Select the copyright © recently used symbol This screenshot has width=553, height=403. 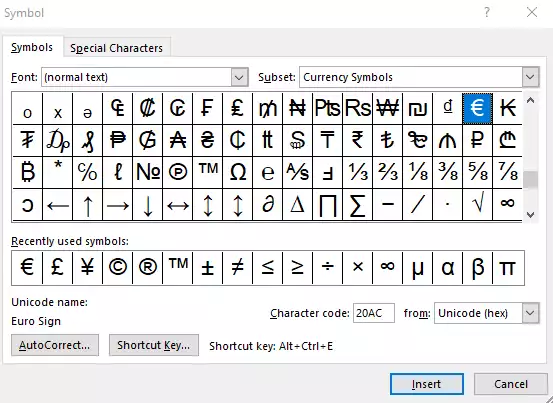point(117,268)
